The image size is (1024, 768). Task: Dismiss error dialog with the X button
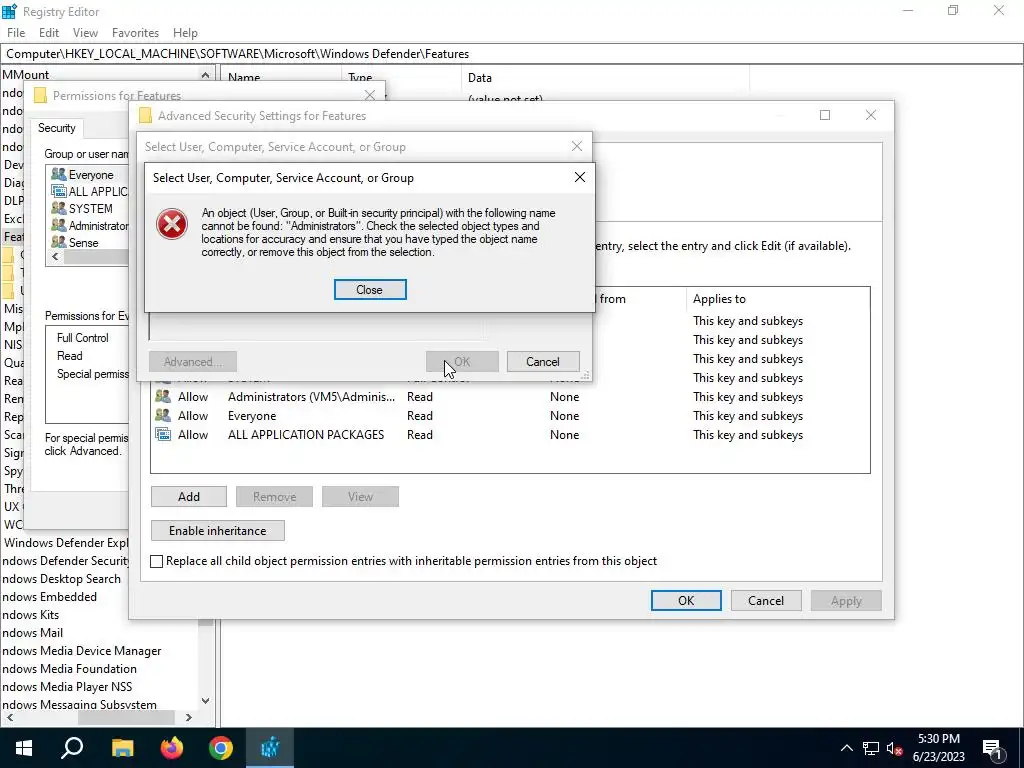coord(579,178)
